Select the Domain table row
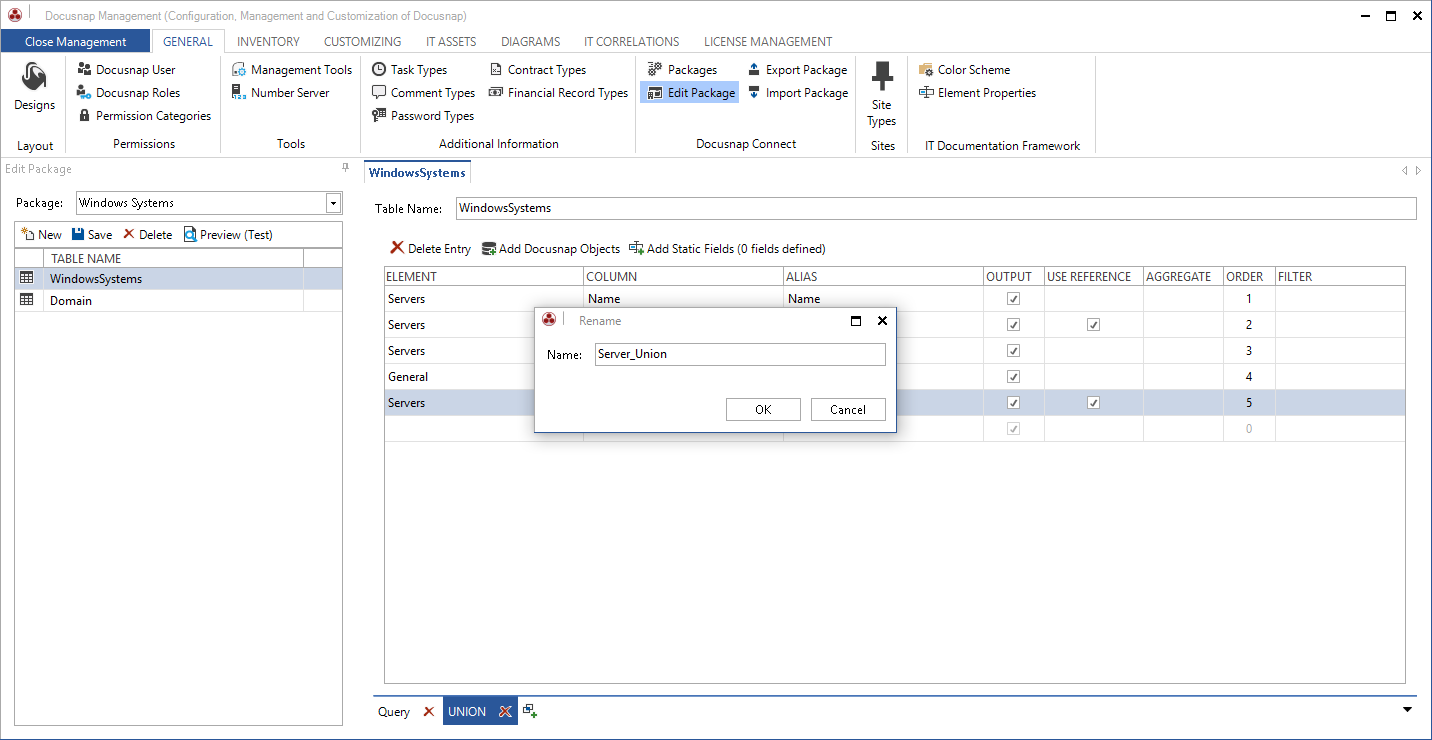 coord(178,300)
